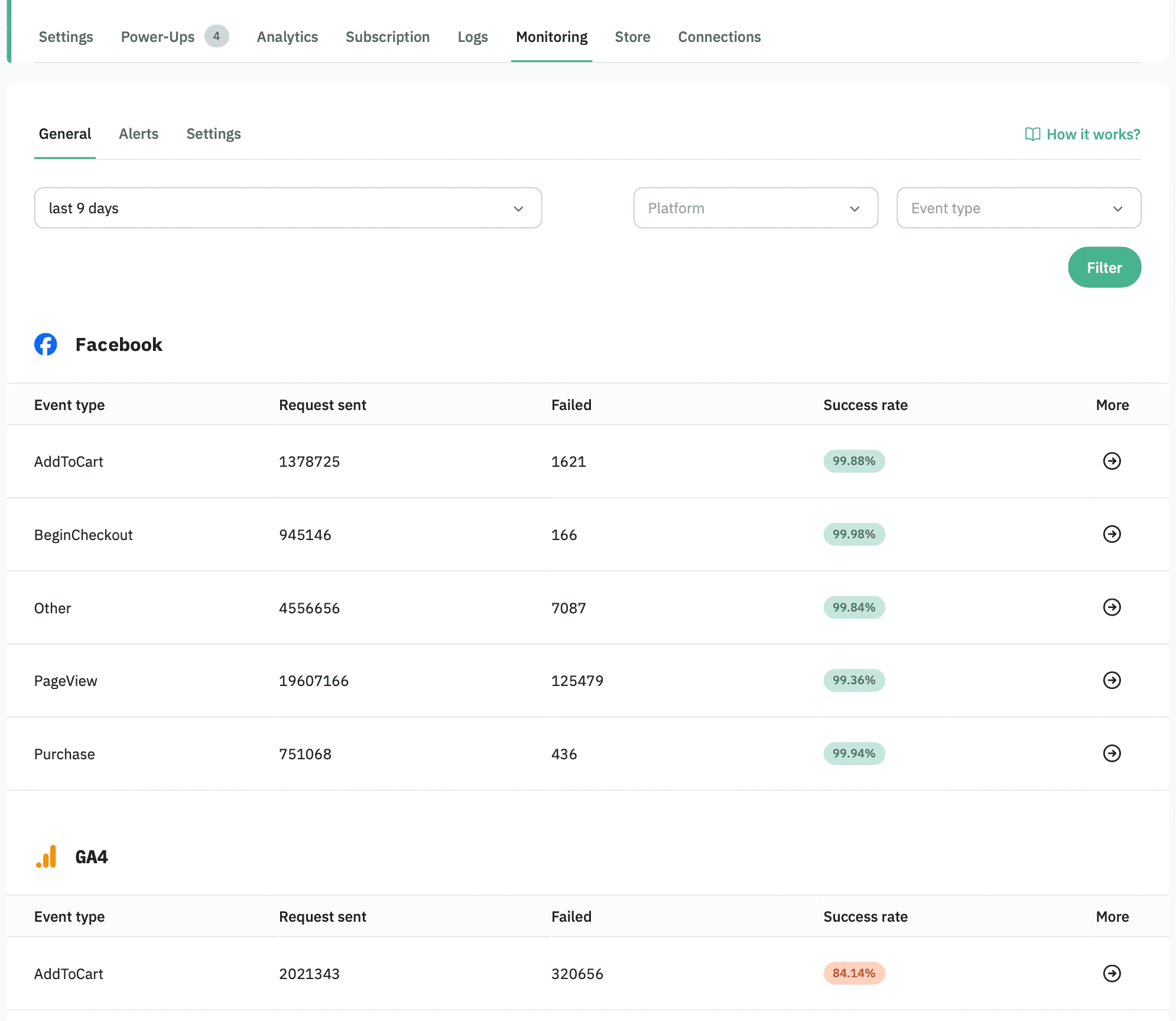
Task: Open the Platform filter dropdown
Action: pos(755,208)
